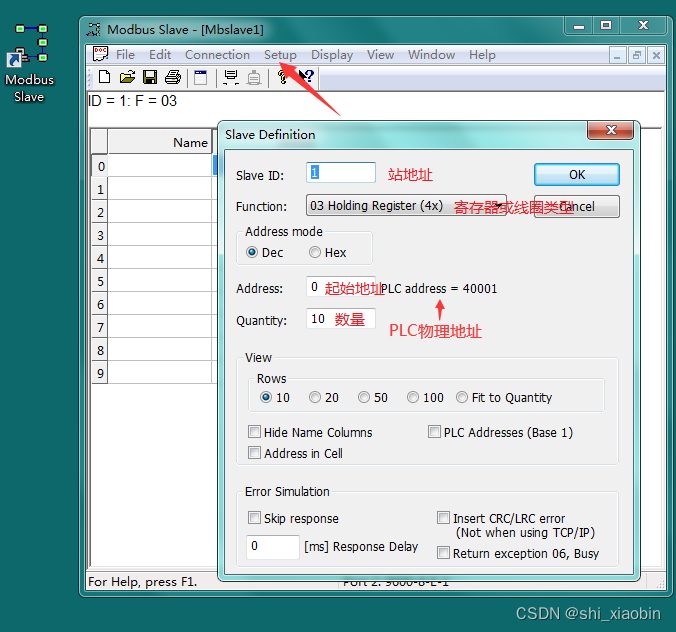Screen dimensions: 676x632
Task: Minimize the Modbus Slave main window
Action: tap(579, 25)
